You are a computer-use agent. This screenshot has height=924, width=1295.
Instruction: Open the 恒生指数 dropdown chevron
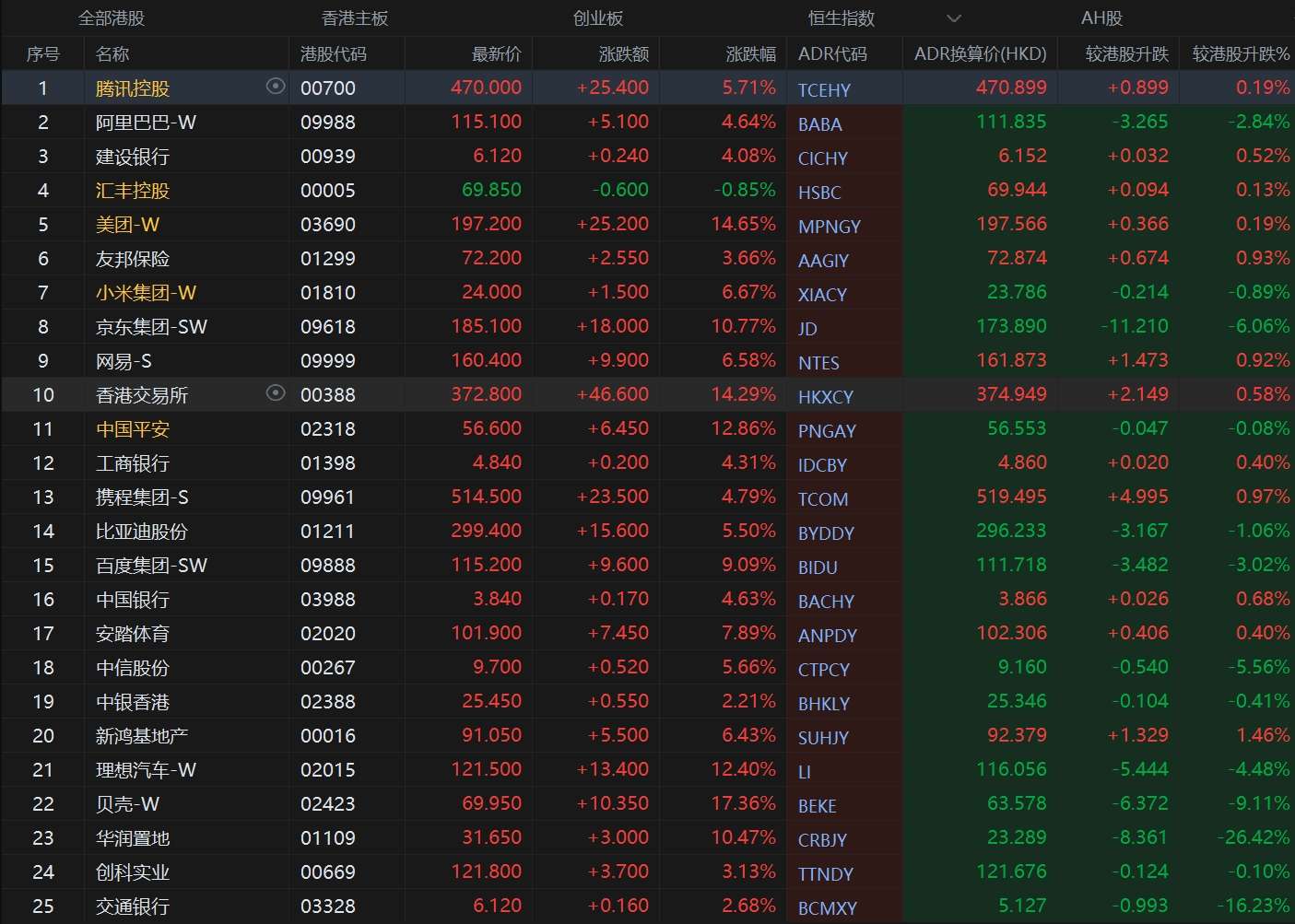[954, 18]
